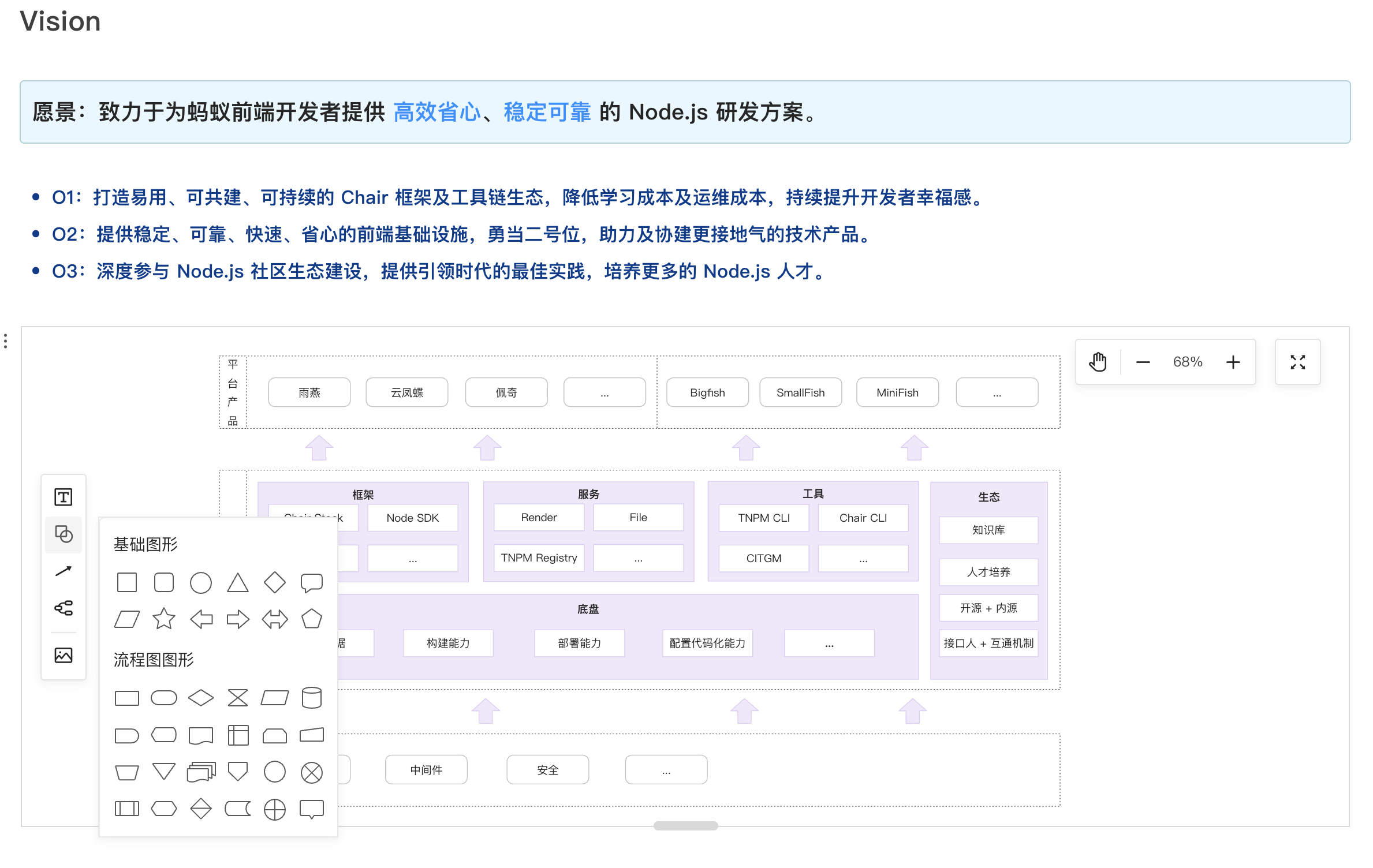The height and width of the screenshot is (868, 1373).
Task: Click the 基础图形 section heading
Action: pyautogui.click(x=145, y=544)
